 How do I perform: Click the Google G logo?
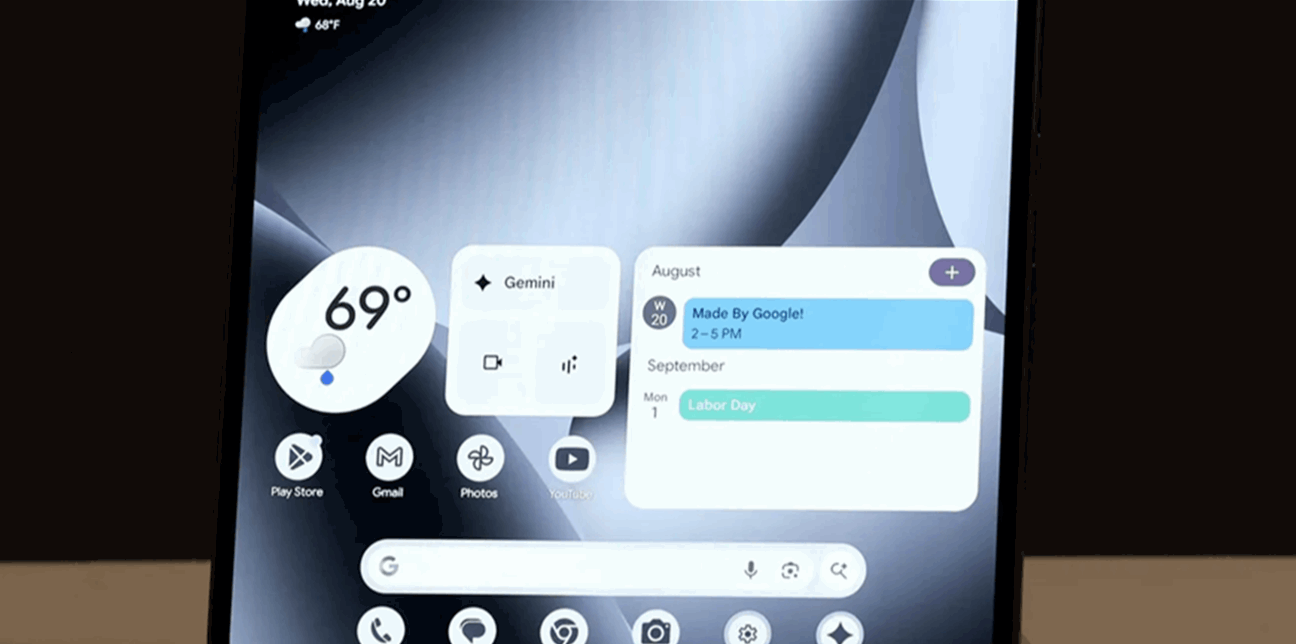pyautogui.click(x=388, y=567)
